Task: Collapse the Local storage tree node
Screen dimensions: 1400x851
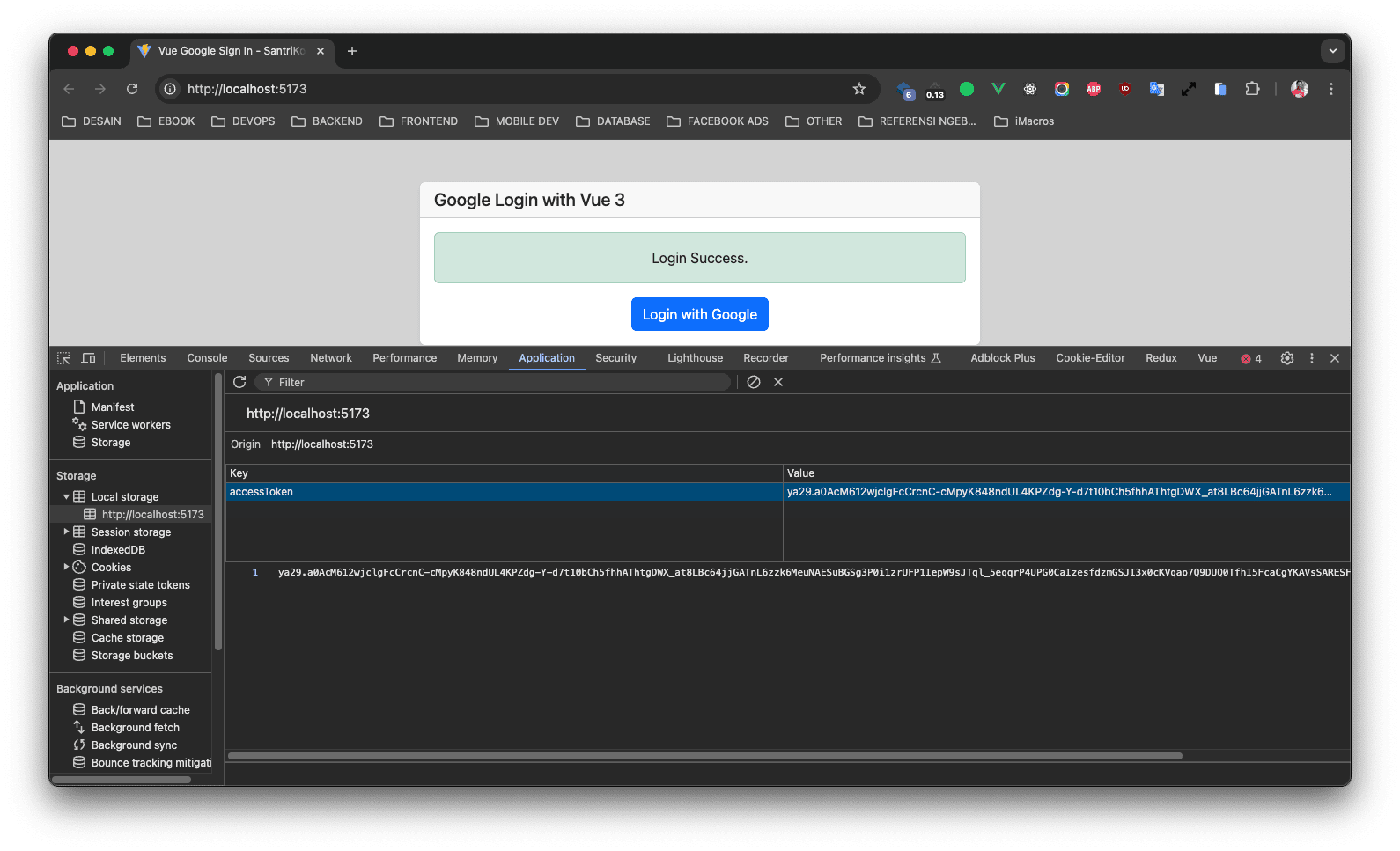Action: click(66, 496)
